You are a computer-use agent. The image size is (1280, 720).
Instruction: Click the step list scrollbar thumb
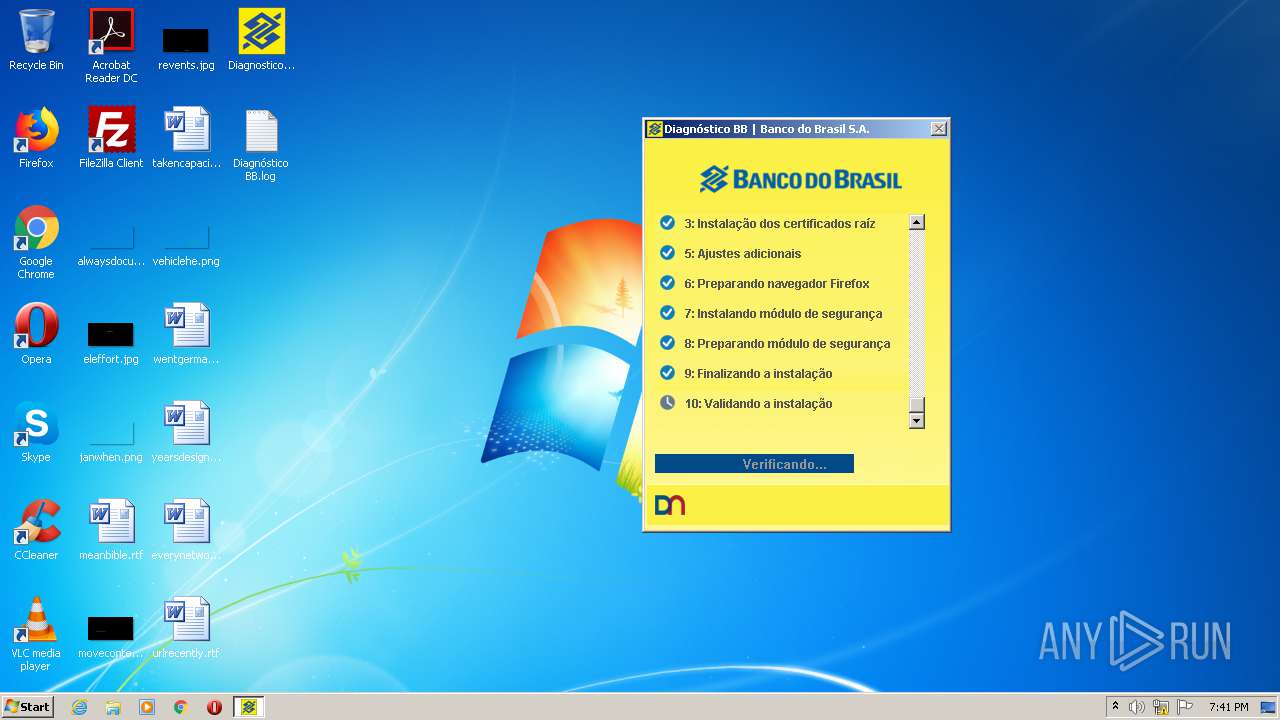point(916,404)
